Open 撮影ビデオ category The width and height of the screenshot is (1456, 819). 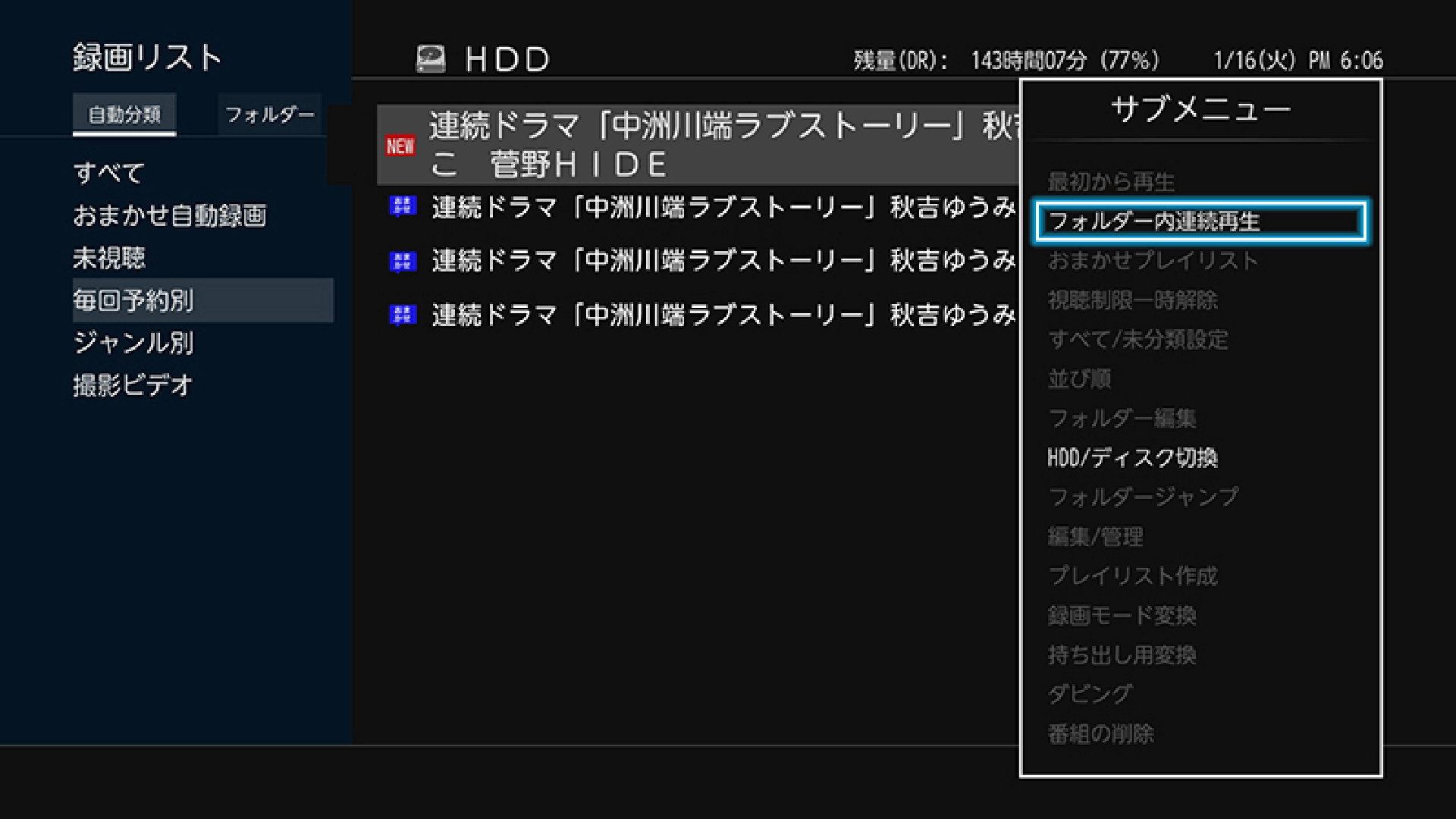[133, 385]
